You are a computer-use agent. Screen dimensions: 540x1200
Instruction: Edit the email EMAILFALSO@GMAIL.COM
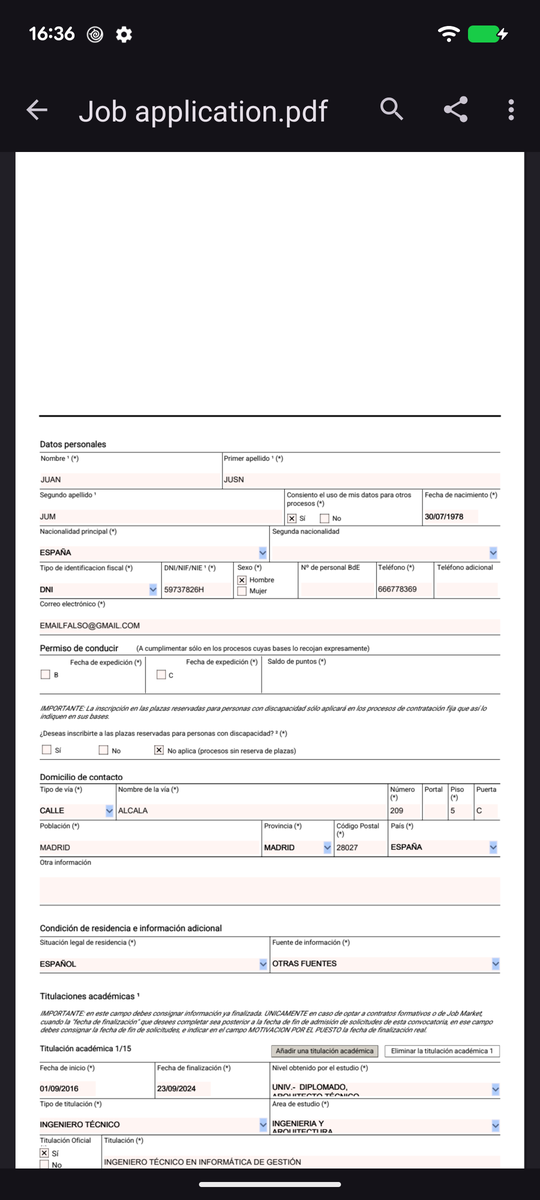click(x=269, y=626)
